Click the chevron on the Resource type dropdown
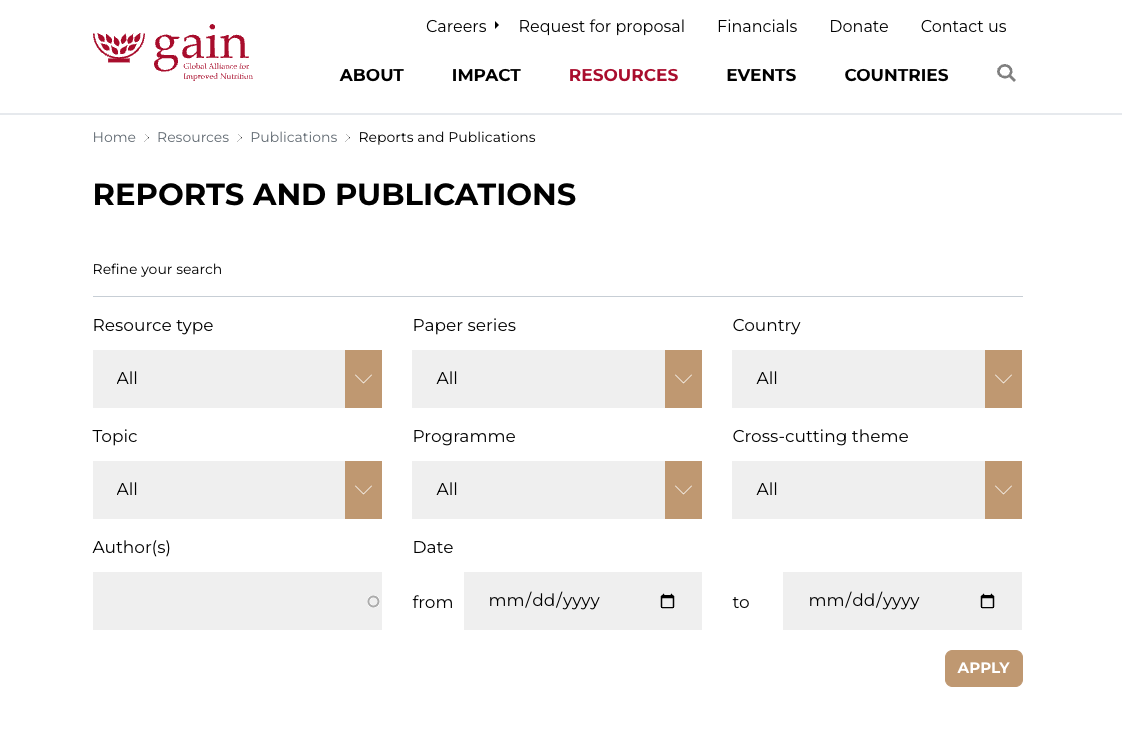The image size is (1122, 754). pos(362,379)
